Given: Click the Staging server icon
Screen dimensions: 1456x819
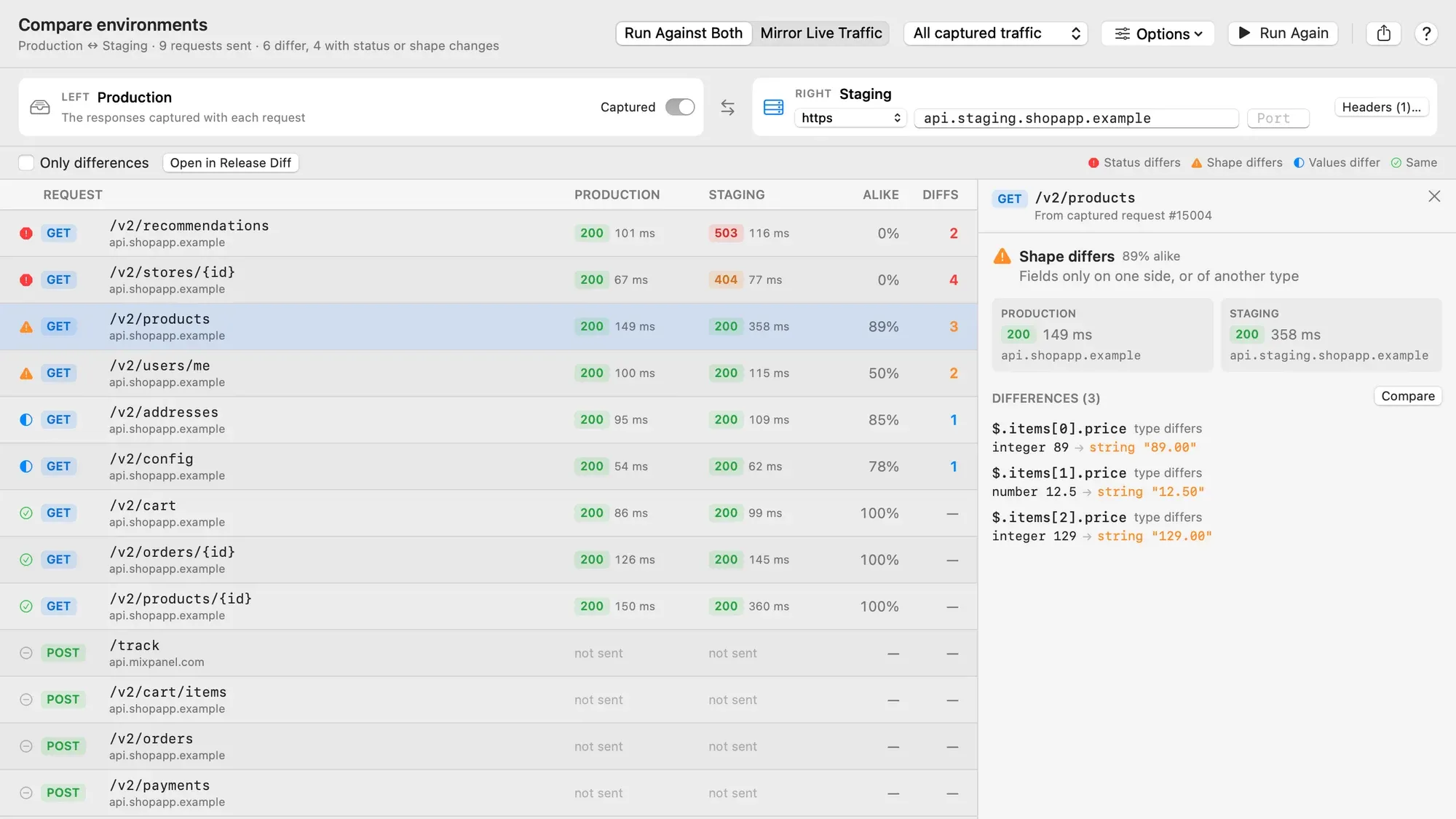Looking at the screenshot, I should [773, 107].
